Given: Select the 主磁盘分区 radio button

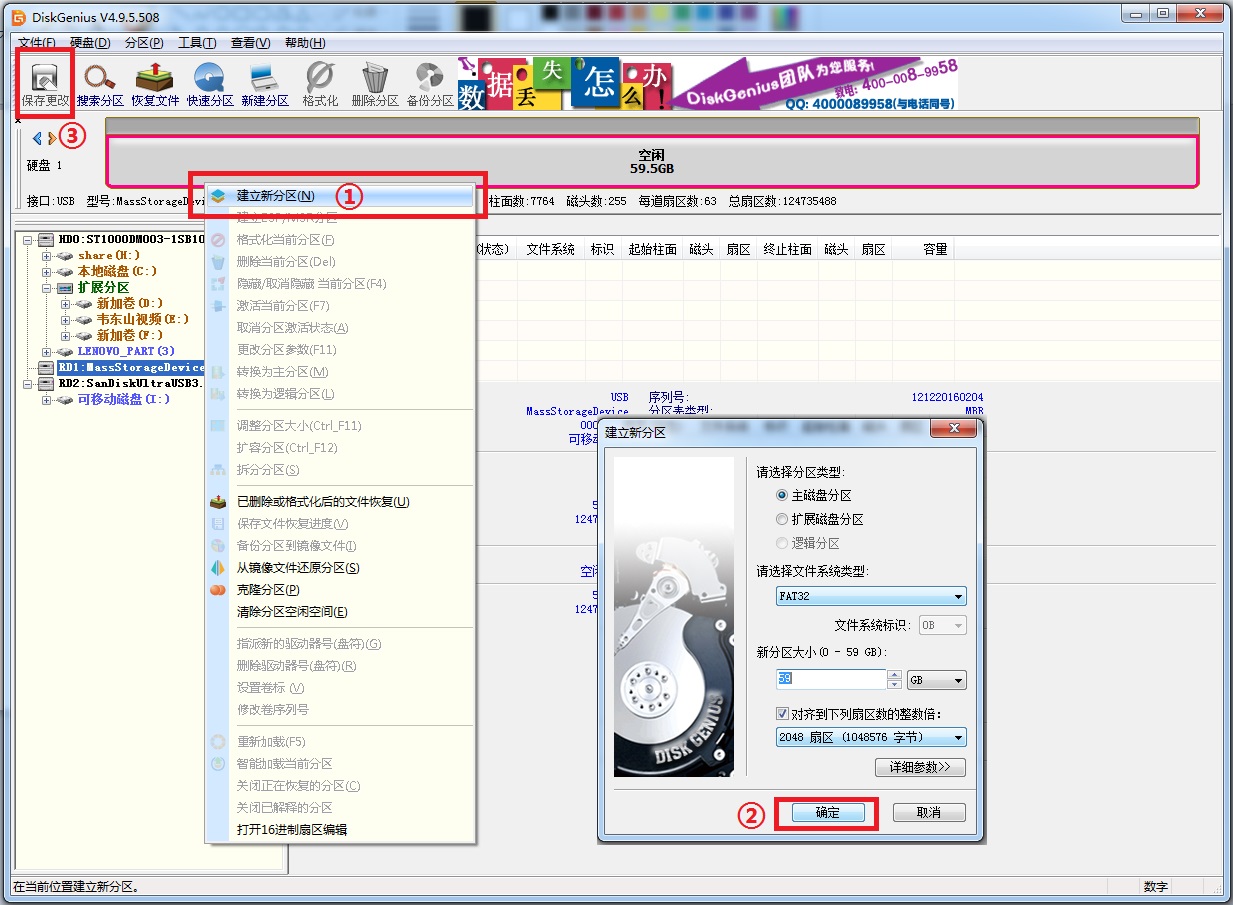Looking at the screenshot, I should click(782, 495).
